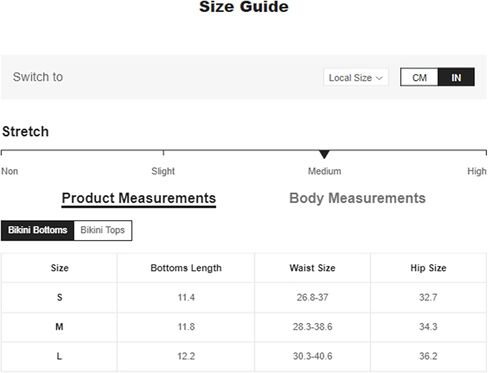The width and height of the screenshot is (488, 373).
Task: Click the 11.4 bottoms length cell
Action: [186, 297]
